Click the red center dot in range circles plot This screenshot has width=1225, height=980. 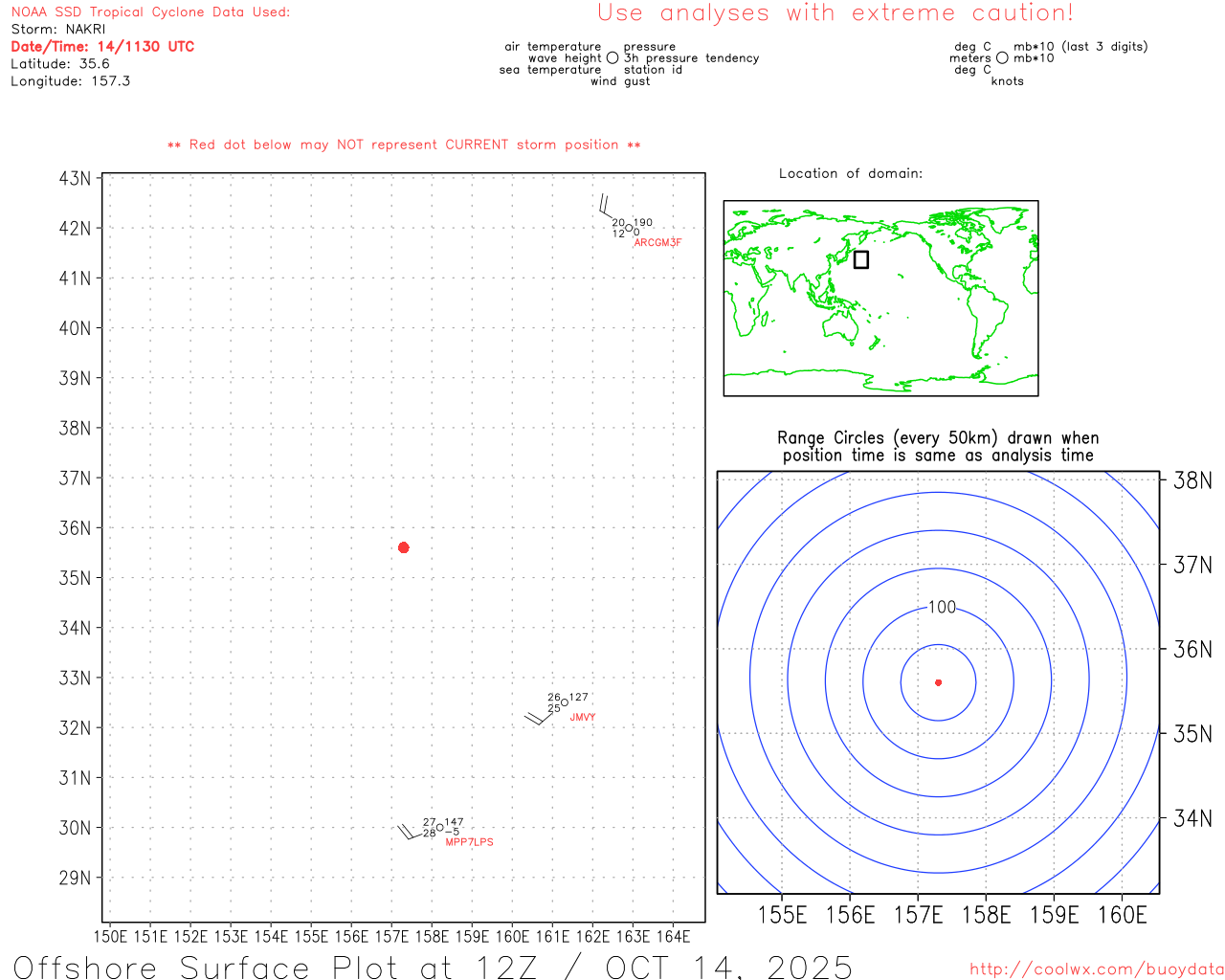pos(938,682)
